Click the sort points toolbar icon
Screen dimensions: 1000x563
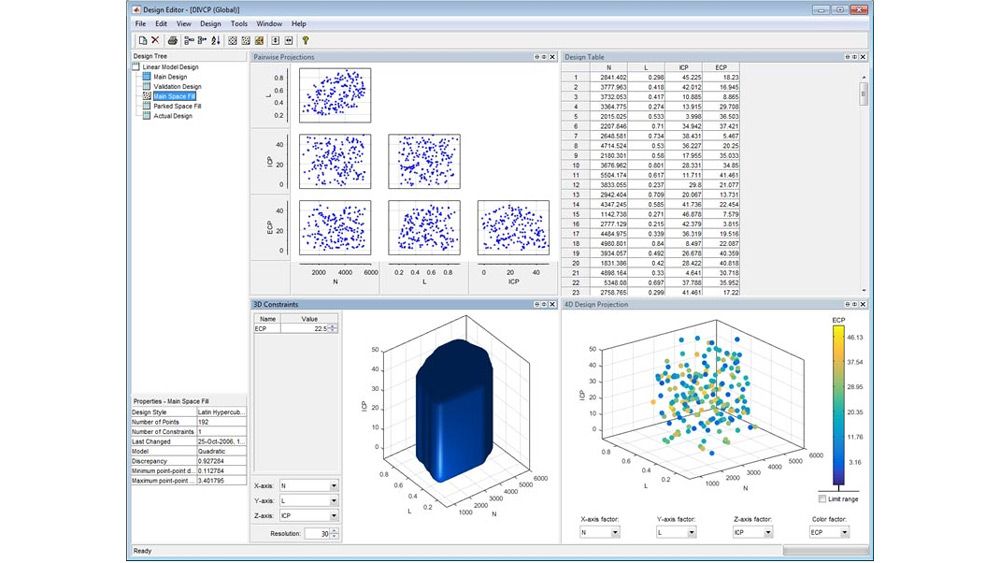pos(216,41)
